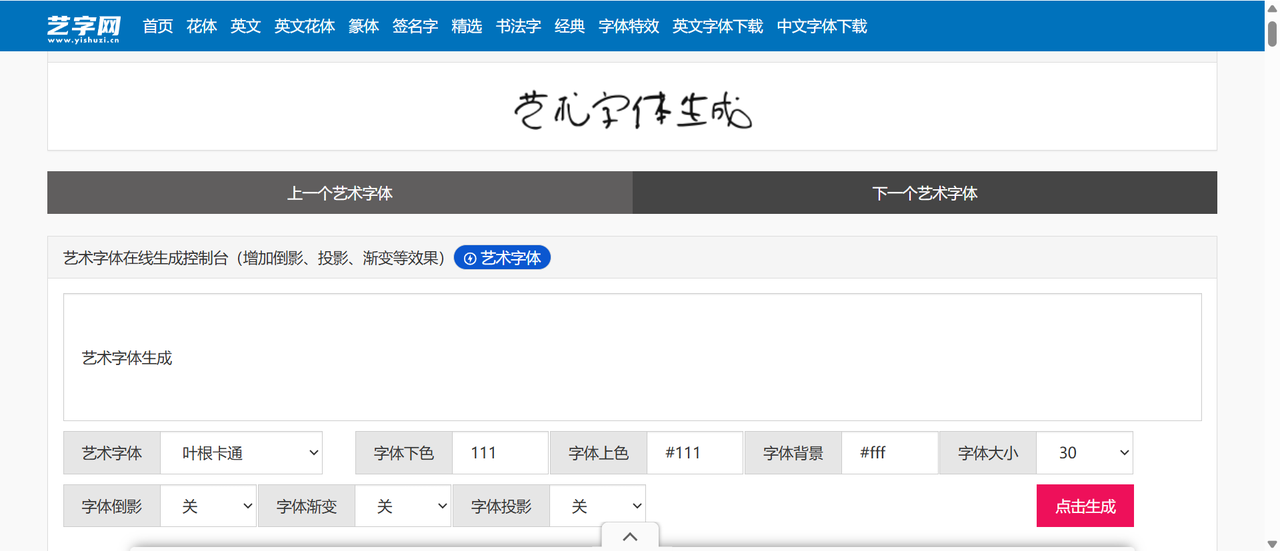Toggle the 字体投影 shadow selector
1280x551 pixels.
[x=597, y=507]
